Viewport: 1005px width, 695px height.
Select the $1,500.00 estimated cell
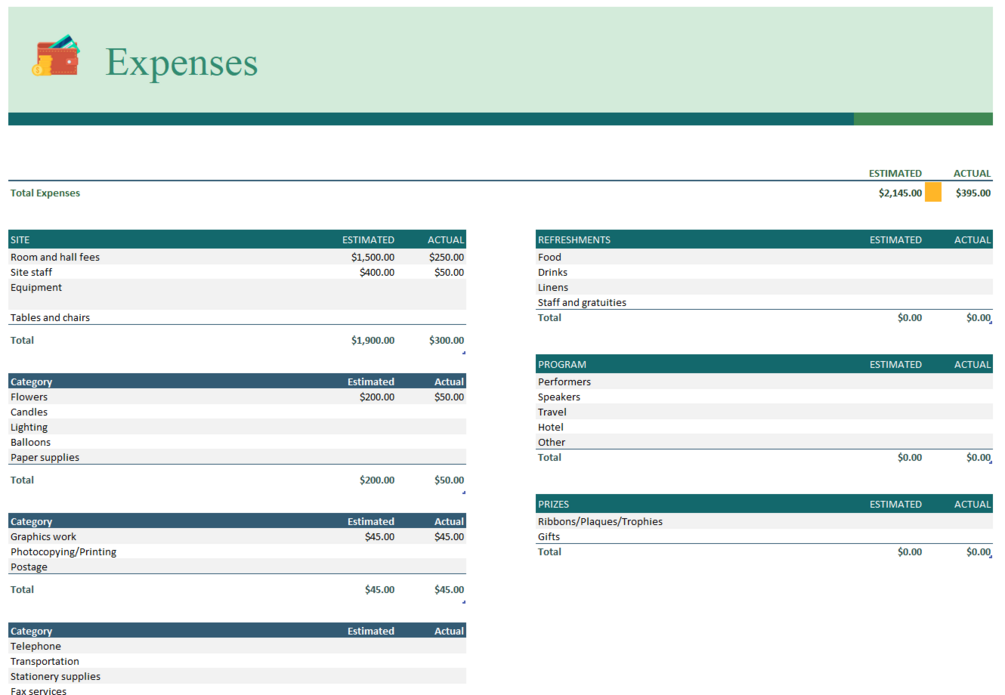(x=372, y=257)
